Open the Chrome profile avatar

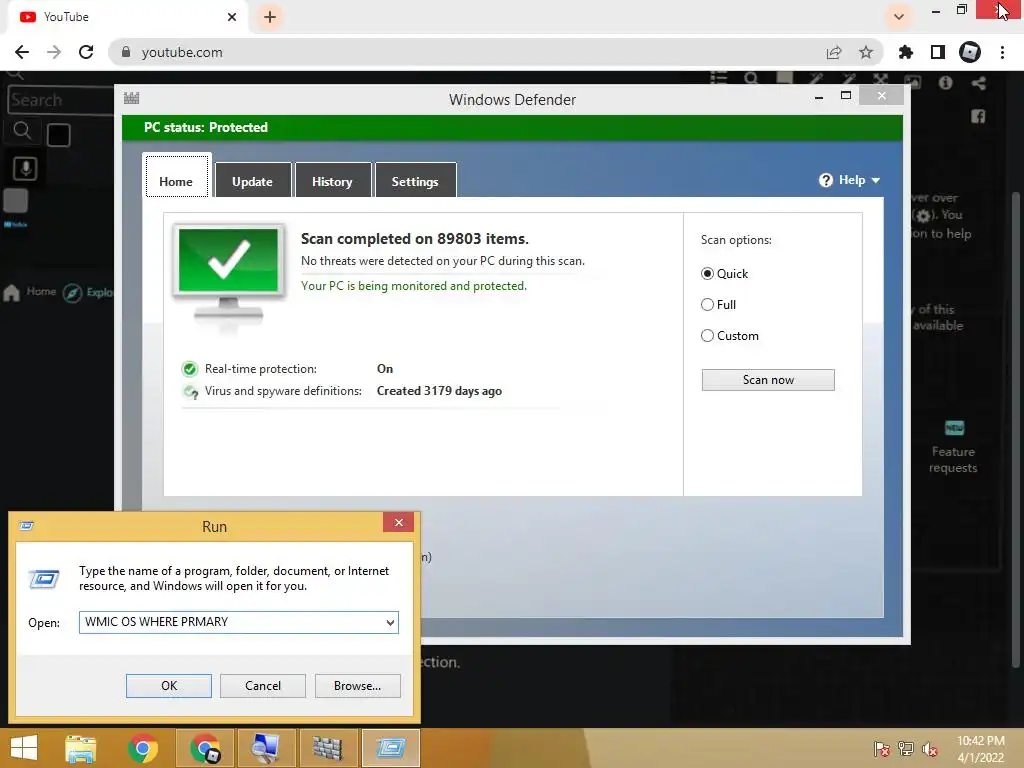coord(970,52)
